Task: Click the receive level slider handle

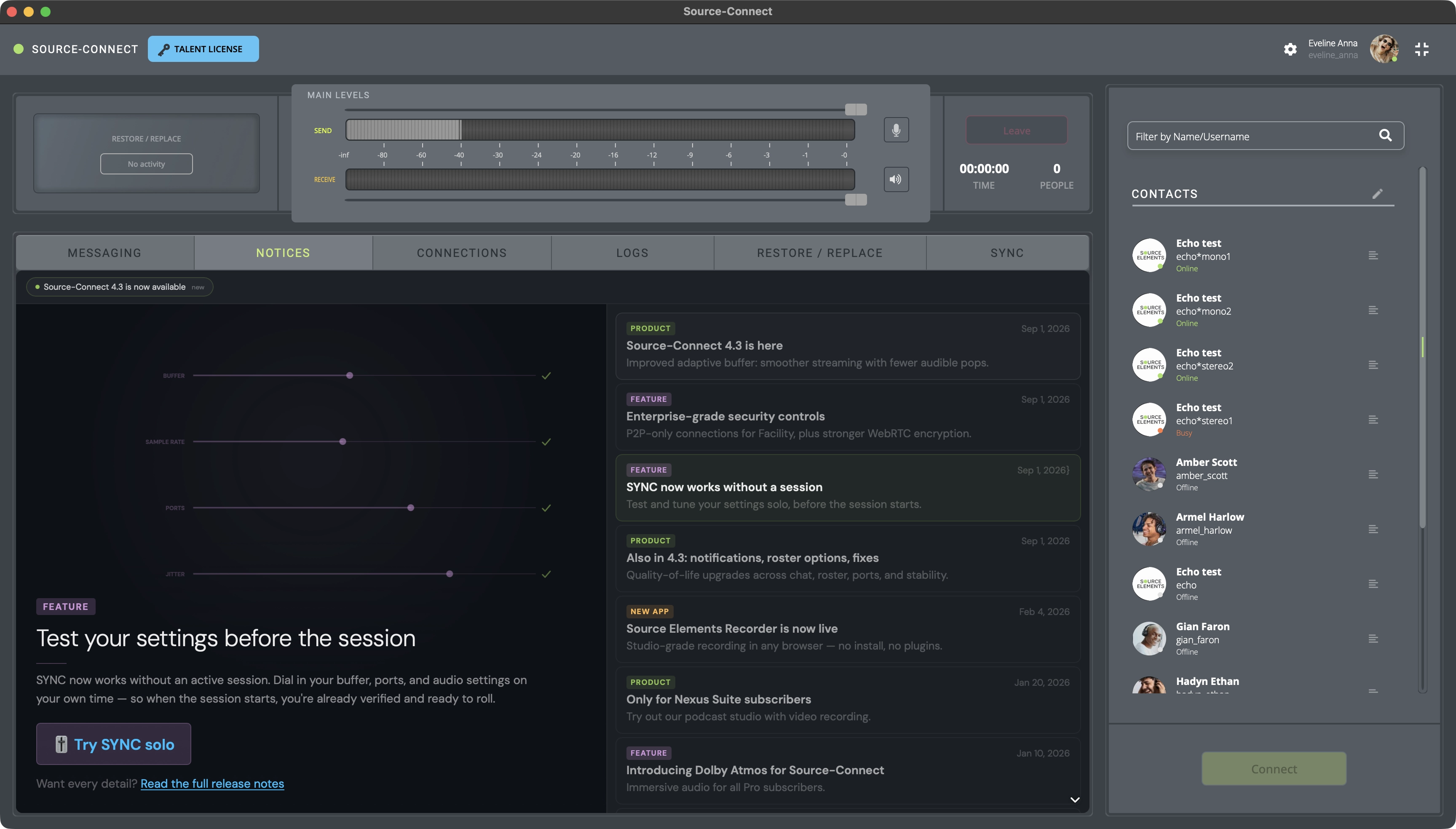Action: pyautogui.click(x=856, y=199)
